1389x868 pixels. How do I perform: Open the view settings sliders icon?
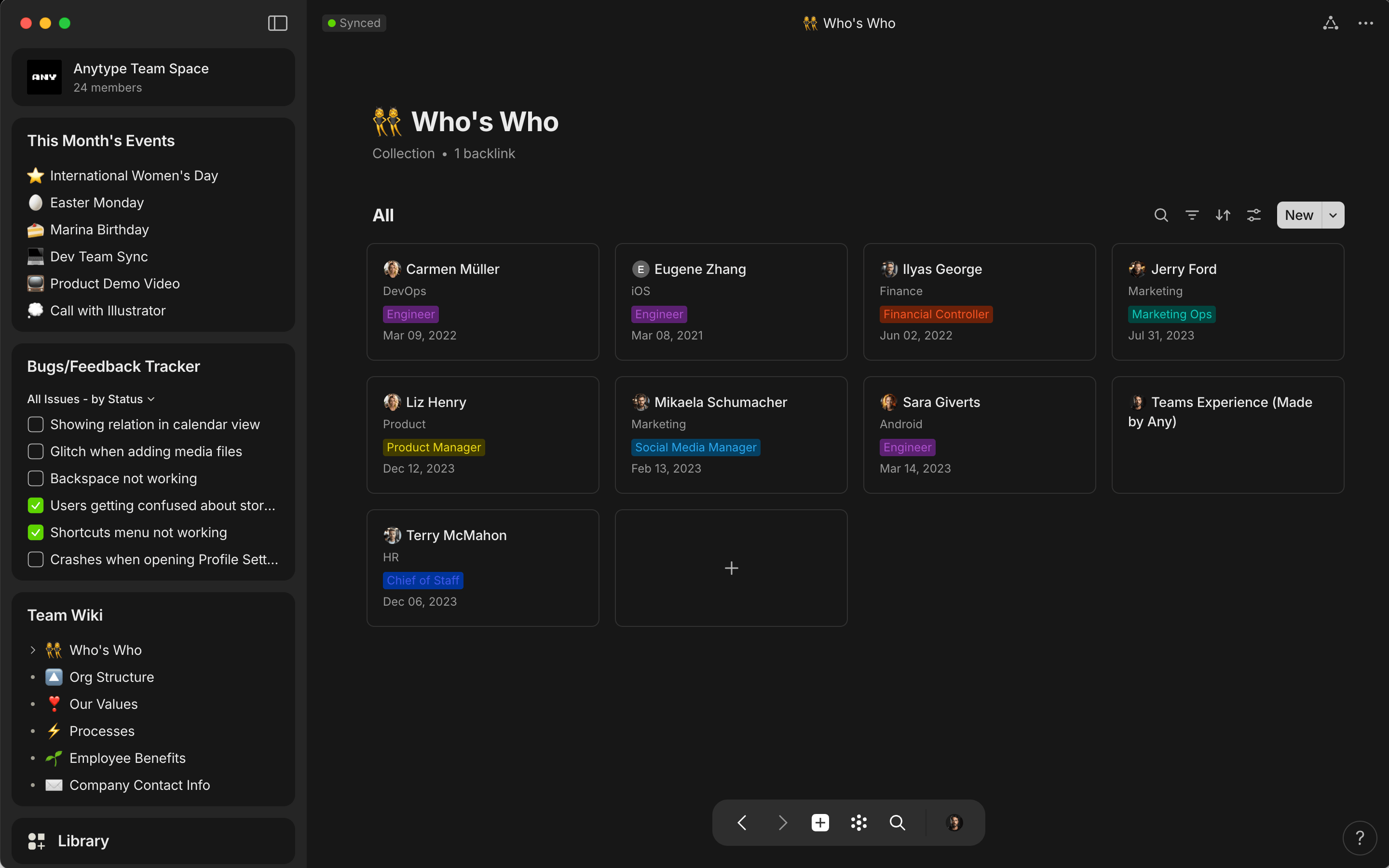1254,215
